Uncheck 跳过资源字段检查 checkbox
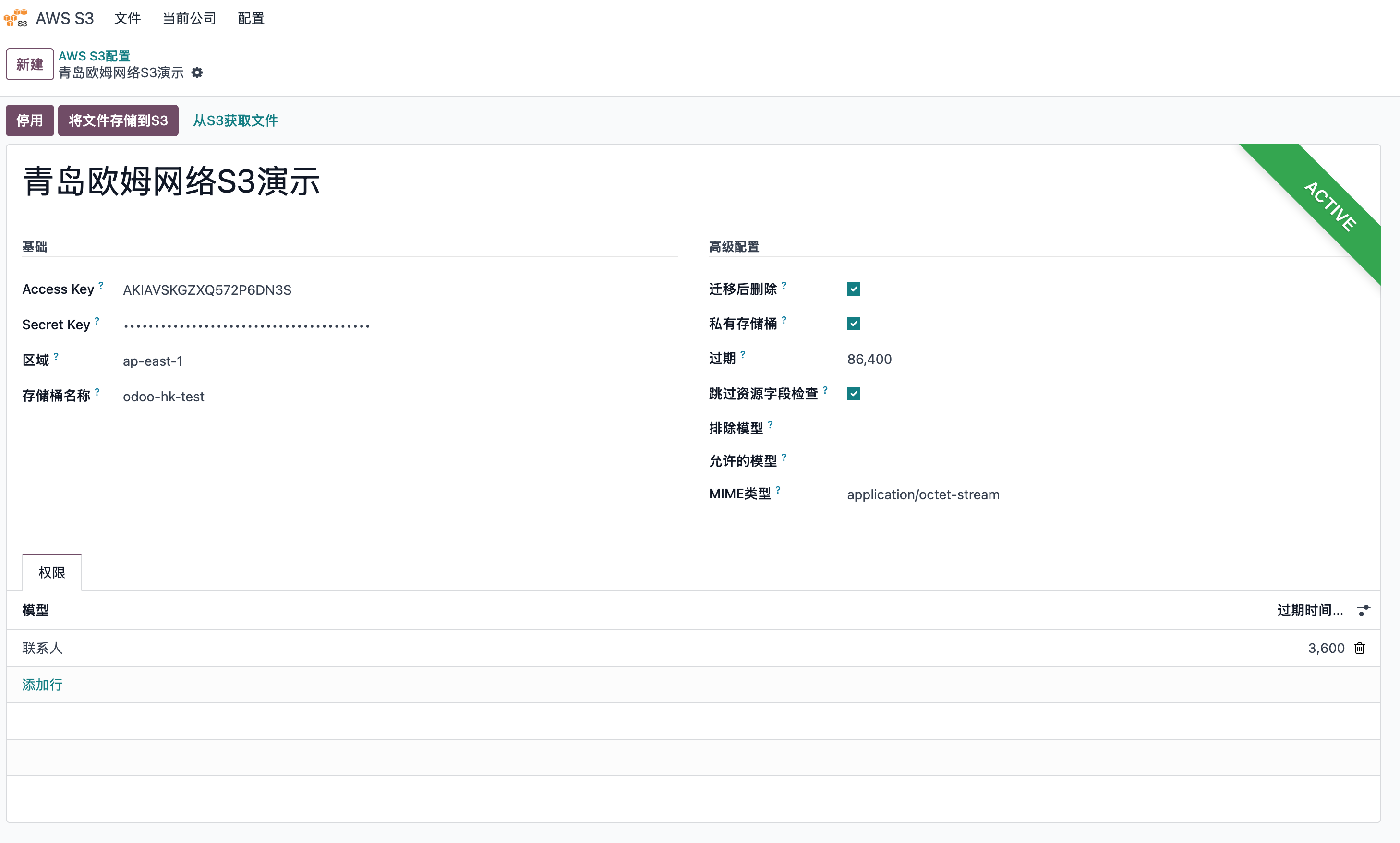The height and width of the screenshot is (843, 1400). 854,394
